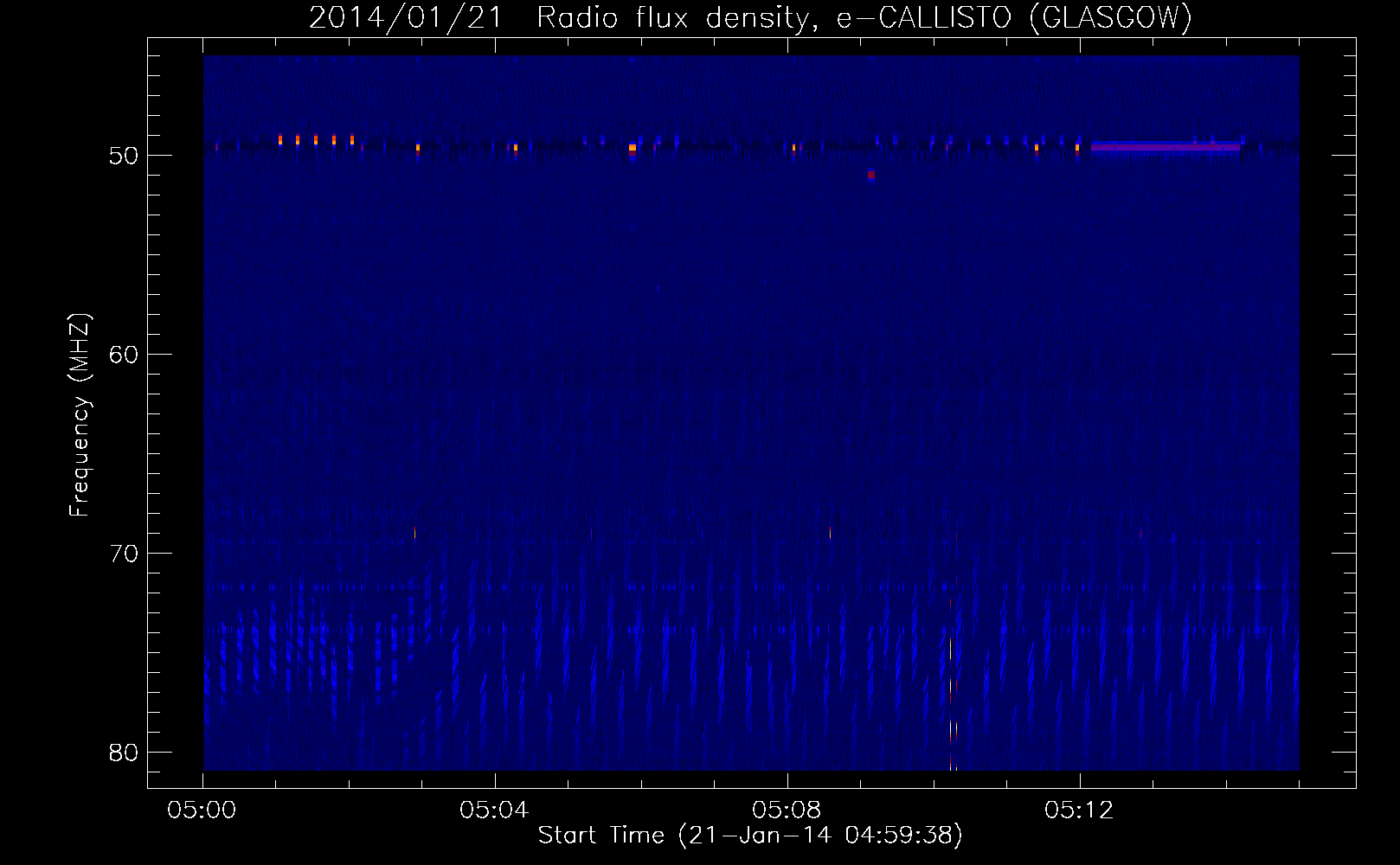Click the 50 frequency tick label

pyautogui.click(x=124, y=156)
